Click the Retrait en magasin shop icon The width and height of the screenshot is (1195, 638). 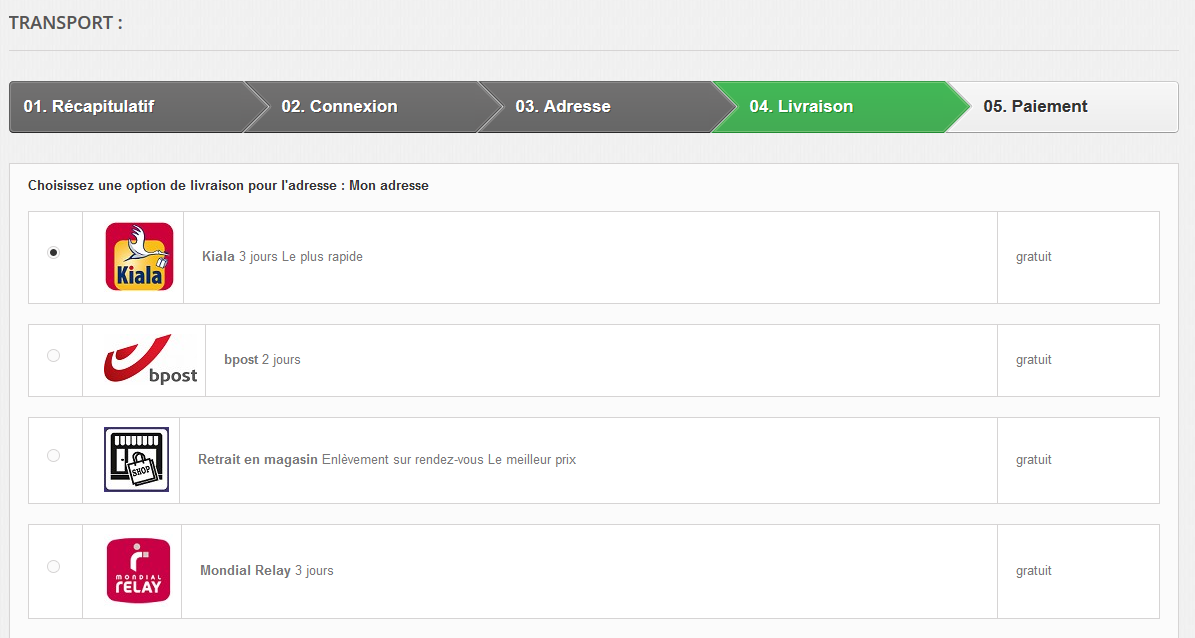pyautogui.click(x=136, y=460)
